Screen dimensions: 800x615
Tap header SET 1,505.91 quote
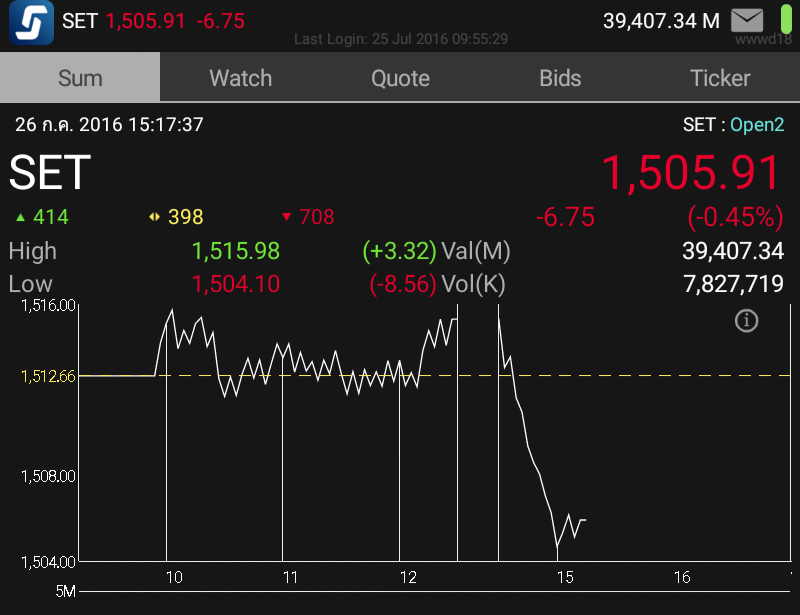[123, 21]
